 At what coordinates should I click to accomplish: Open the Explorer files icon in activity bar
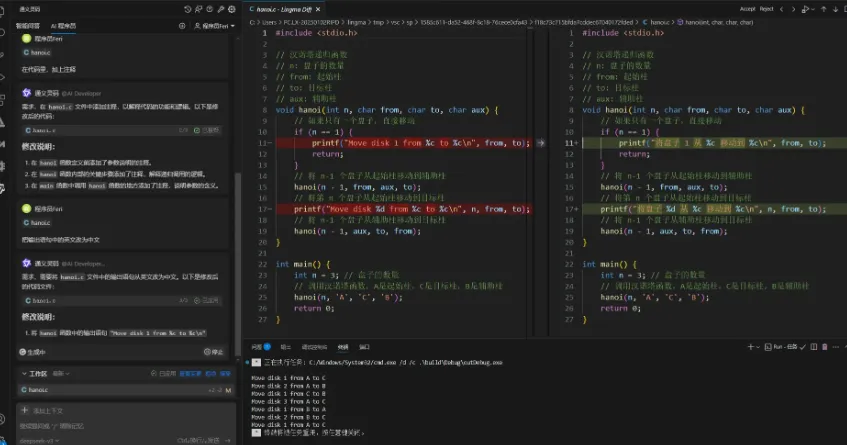[x=2, y=10]
